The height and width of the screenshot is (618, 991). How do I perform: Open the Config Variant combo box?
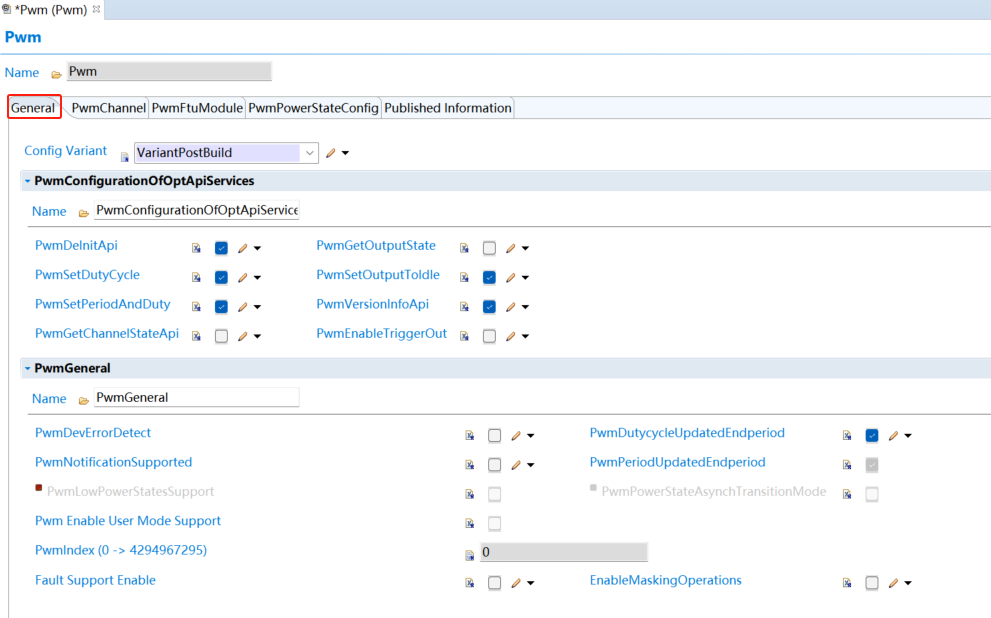310,153
